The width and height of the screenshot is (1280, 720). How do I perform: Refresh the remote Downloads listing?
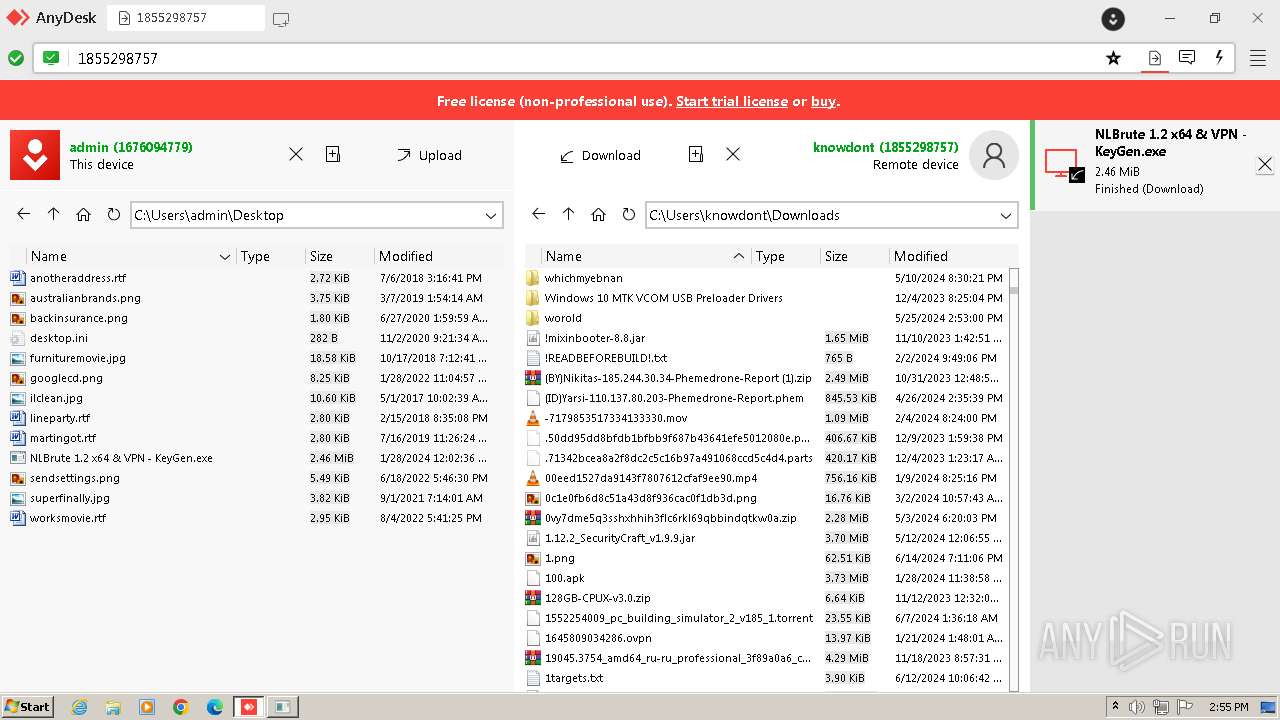point(628,214)
